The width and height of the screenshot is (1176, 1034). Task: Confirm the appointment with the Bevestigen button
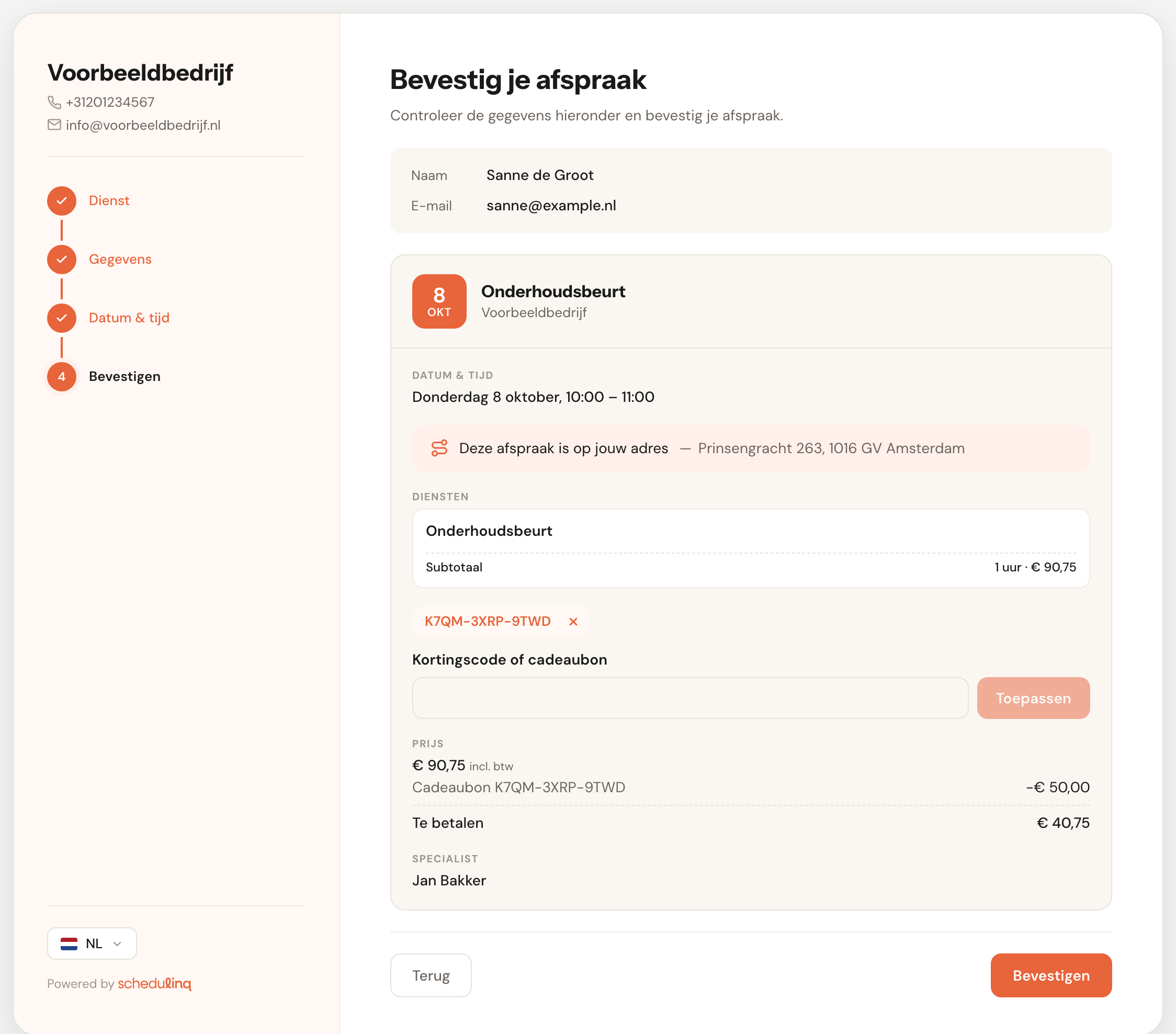coord(1051,975)
